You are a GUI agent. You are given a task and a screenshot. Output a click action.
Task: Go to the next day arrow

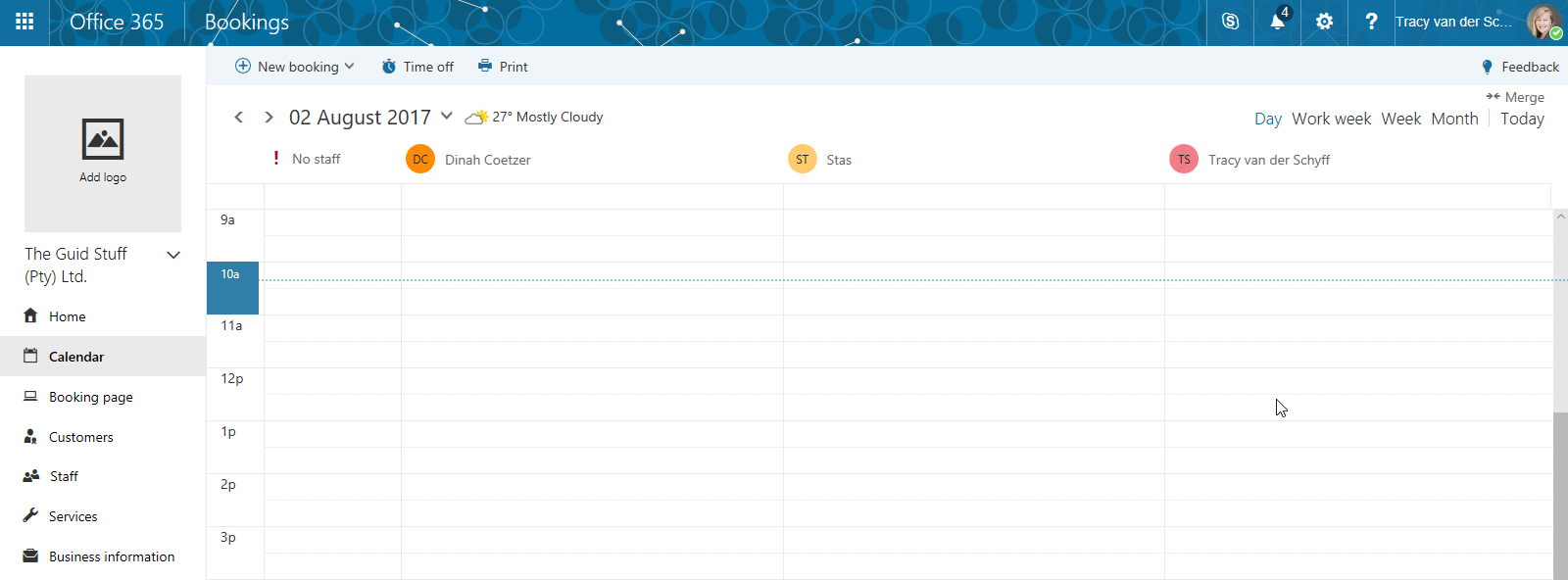269,118
